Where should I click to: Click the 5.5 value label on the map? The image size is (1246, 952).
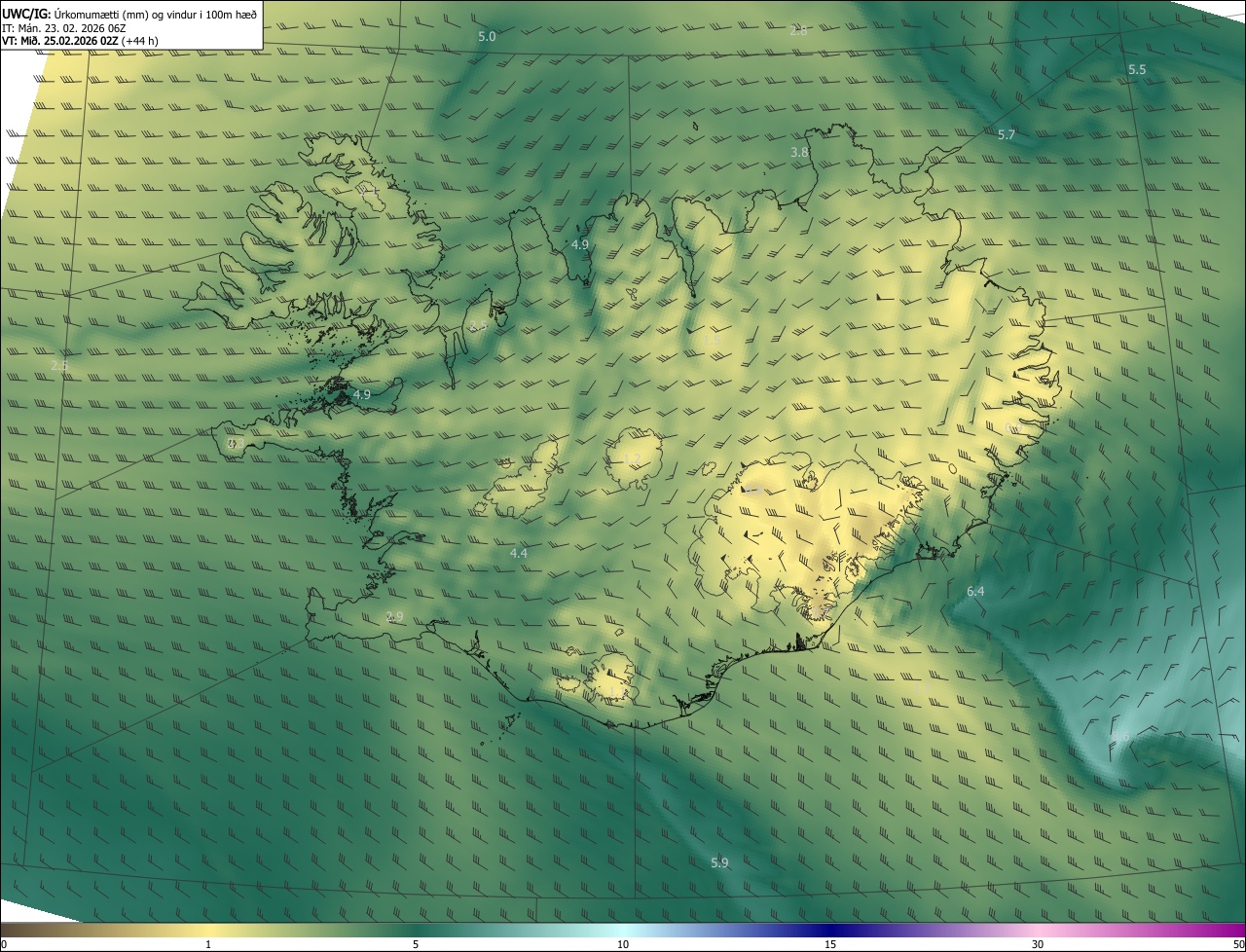[x=1137, y=69]
